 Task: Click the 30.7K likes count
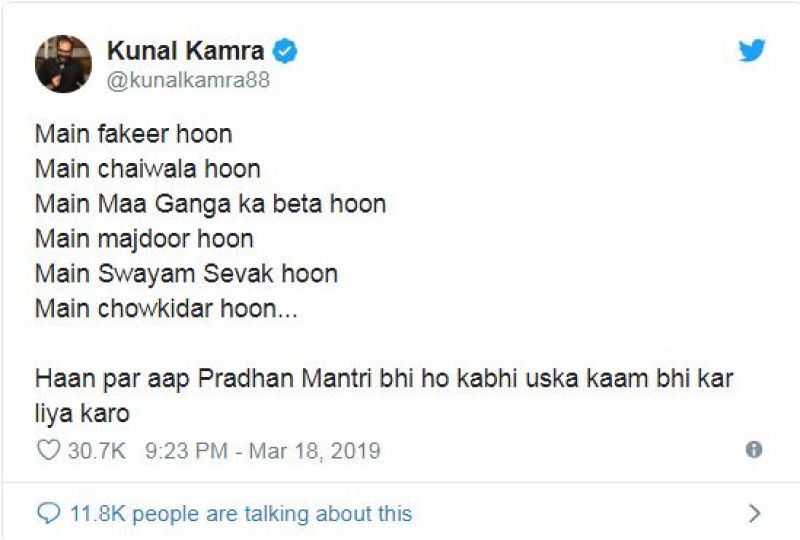tap(96, 451)
